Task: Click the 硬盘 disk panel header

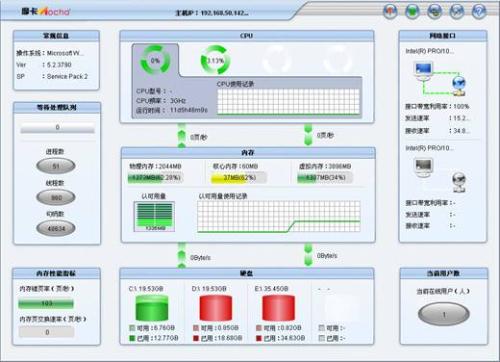Action: (x=247, y=273)
